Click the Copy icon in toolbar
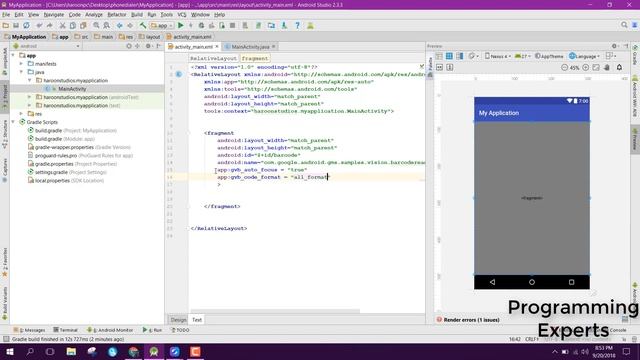The width and height of the screenshot is (640, 360). tap(73, 25)
